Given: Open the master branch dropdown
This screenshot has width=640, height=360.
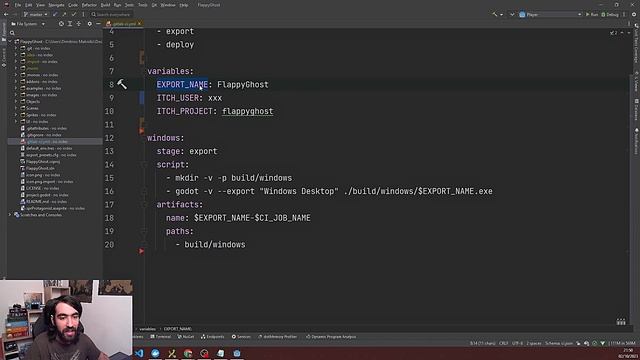Looking at the screenshot, I should pyautogui.click(x=35, y=14).
